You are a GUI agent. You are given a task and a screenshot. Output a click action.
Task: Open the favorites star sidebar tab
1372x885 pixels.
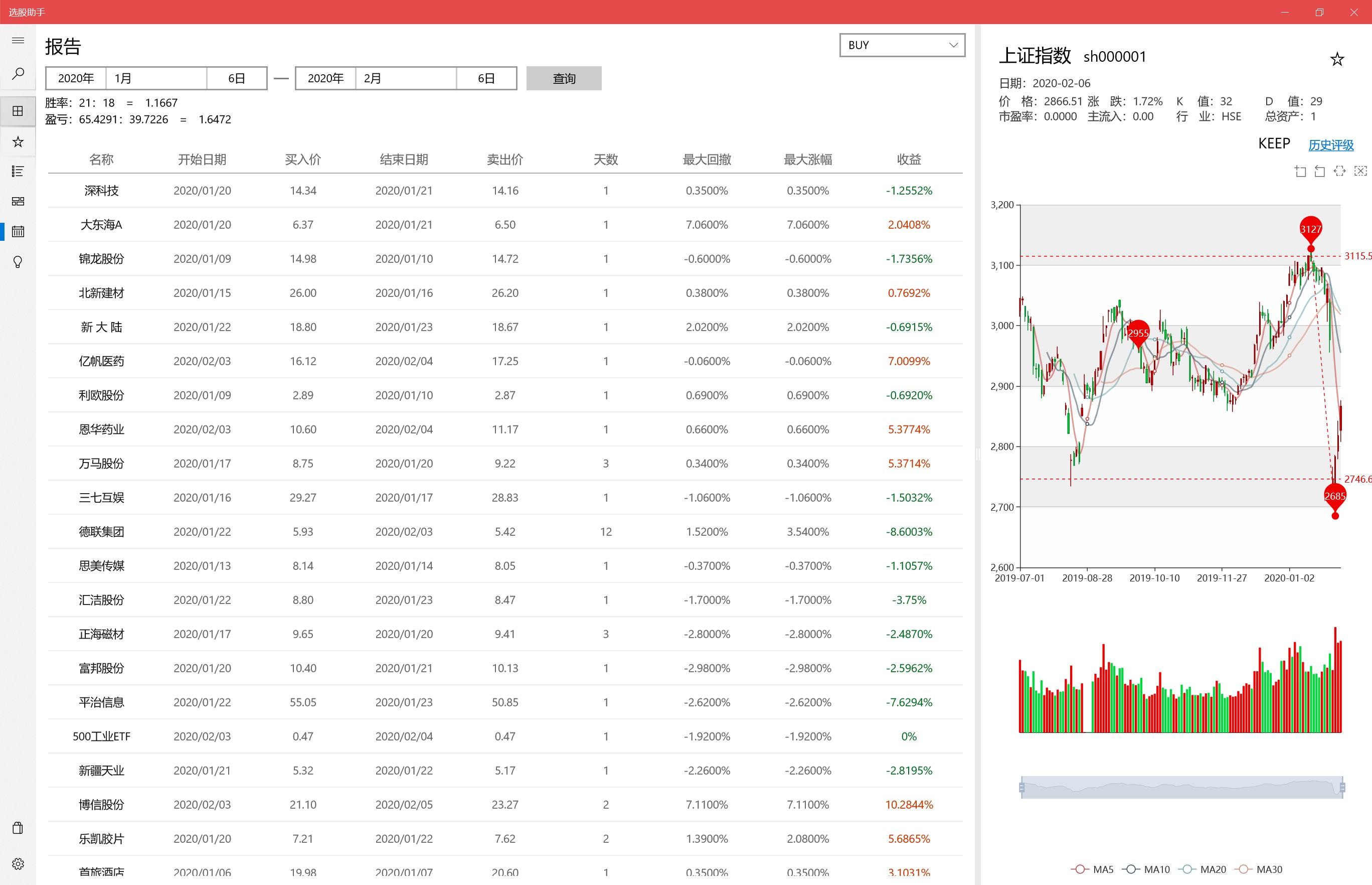tap(18, 141)
